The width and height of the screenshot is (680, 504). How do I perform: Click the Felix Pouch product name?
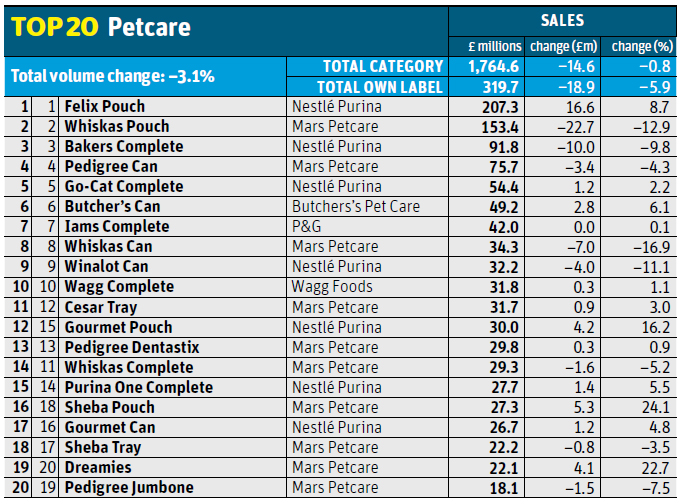pyautogui.click(x=104, y=106)
